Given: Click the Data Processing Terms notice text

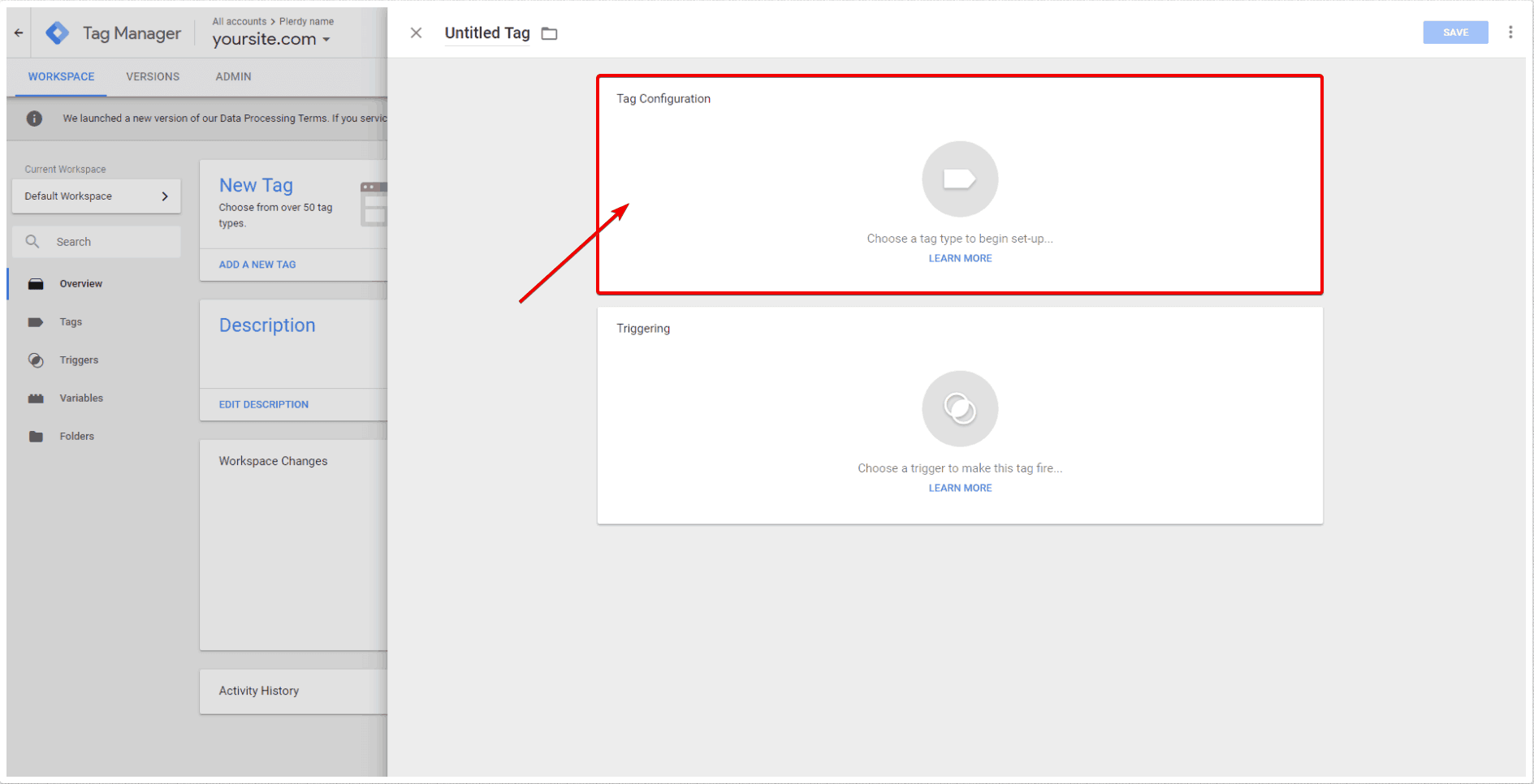Looking at the screenshot, I should (225, 118).
